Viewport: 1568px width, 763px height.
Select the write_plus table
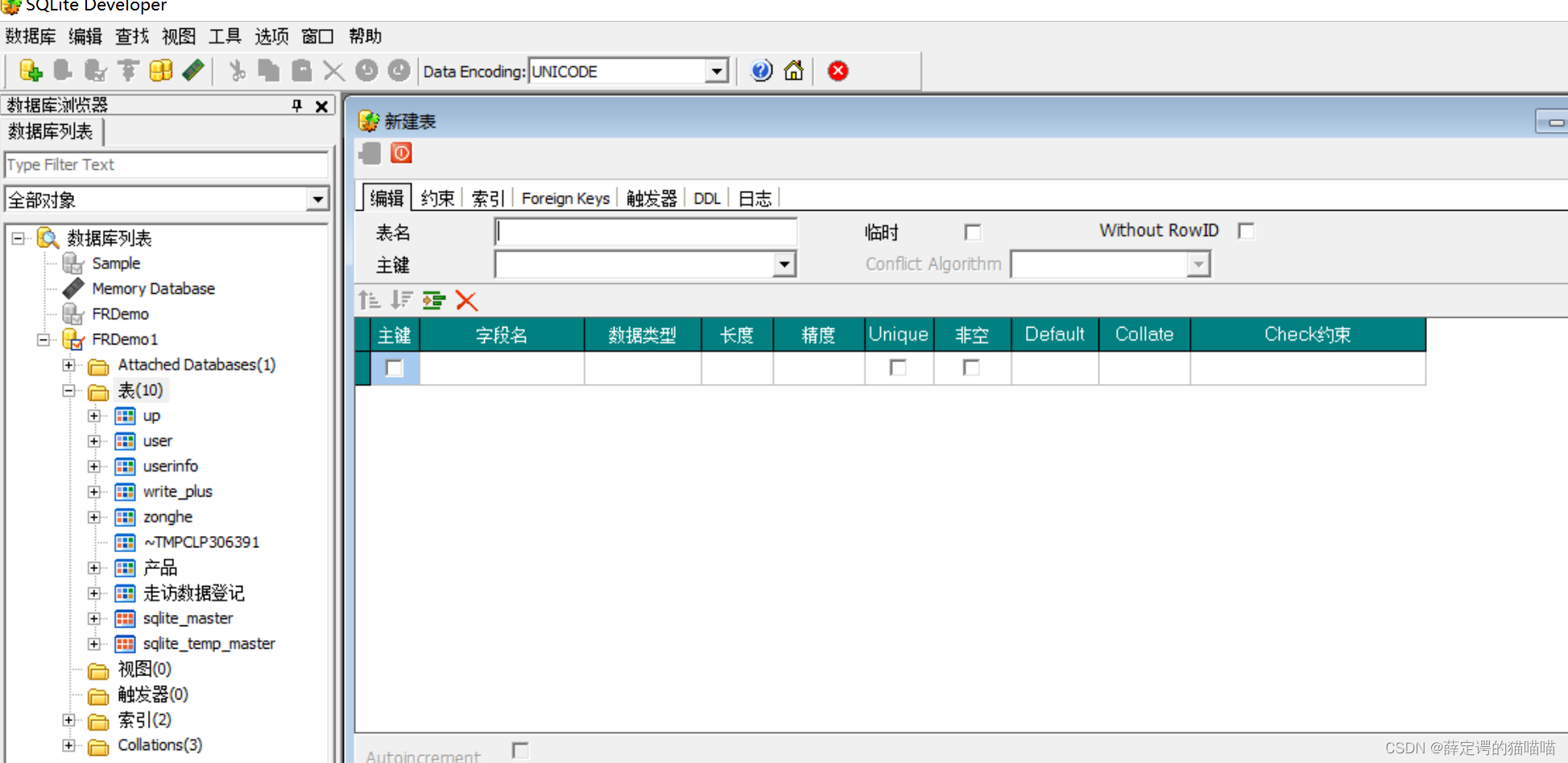[x=177, y=491]
